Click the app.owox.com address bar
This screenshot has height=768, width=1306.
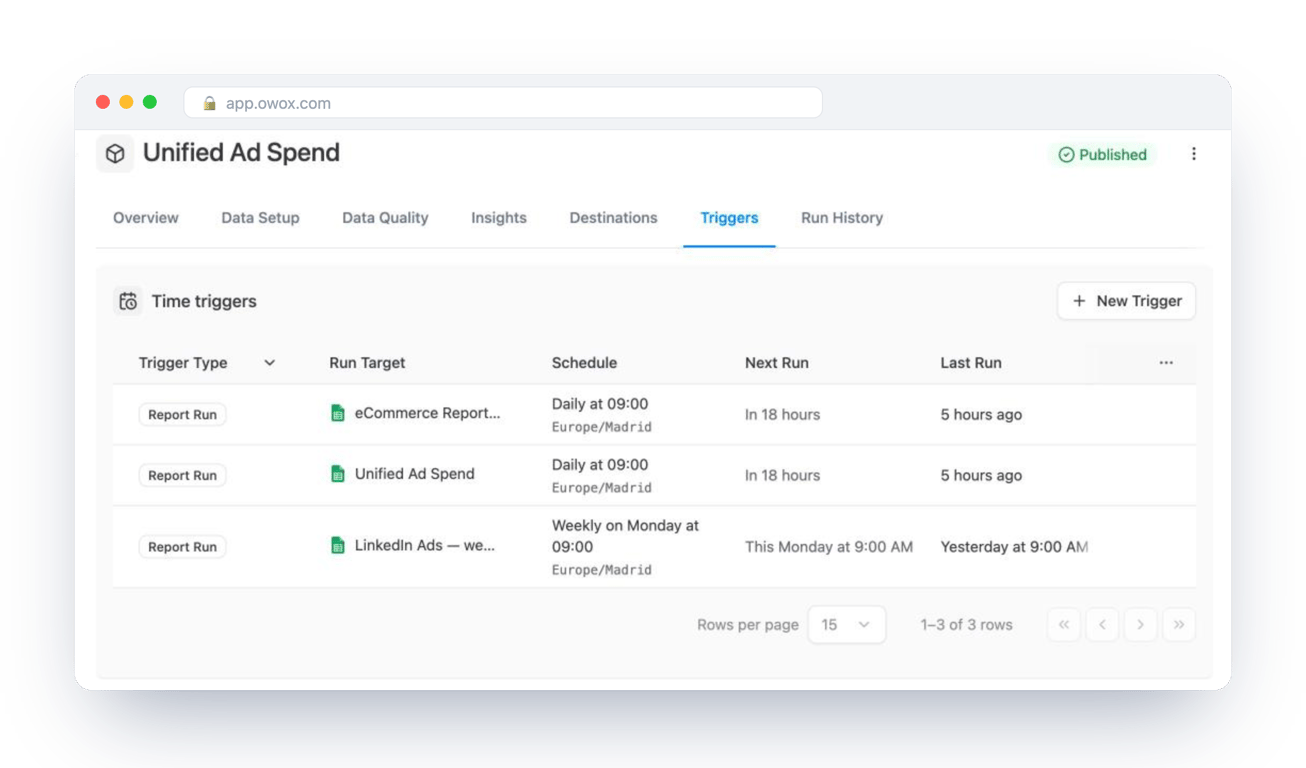click(503, 103)
